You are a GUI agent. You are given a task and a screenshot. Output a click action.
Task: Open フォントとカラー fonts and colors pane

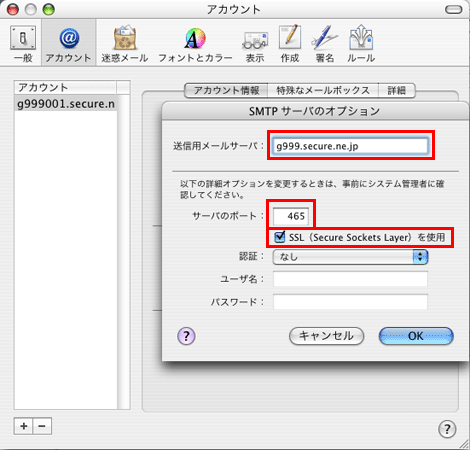coord(195,44)
